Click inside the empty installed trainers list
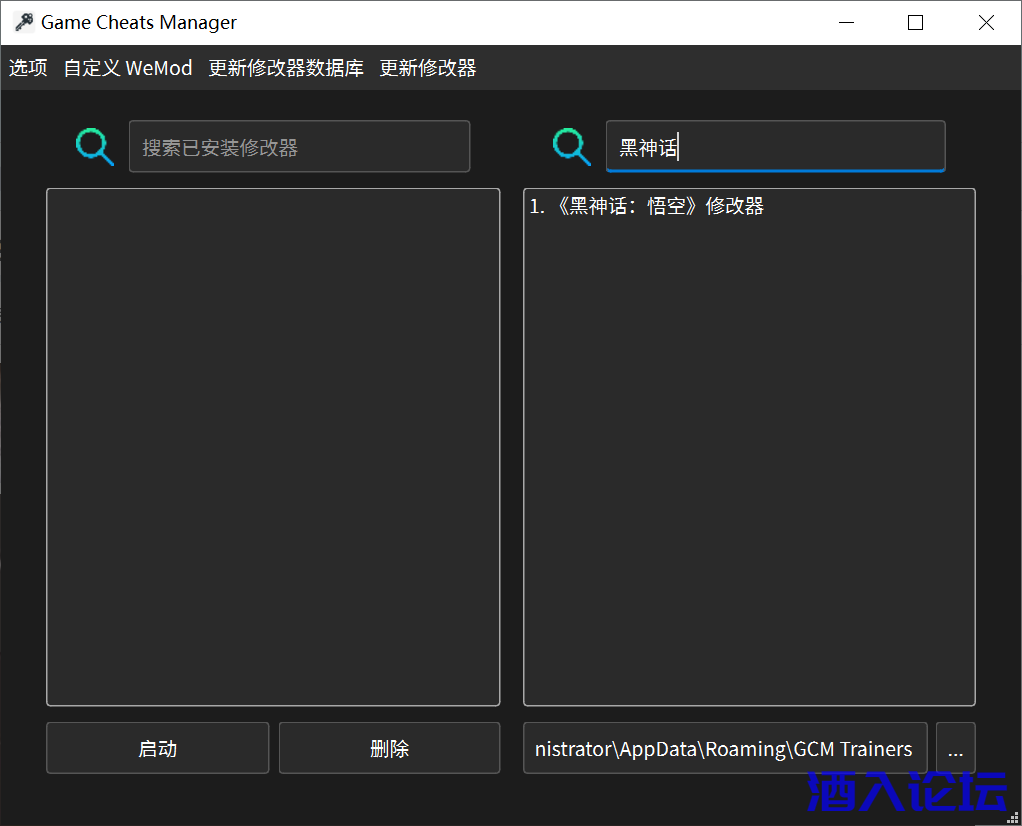The height and width of the screenshot is (826, 1022). point(273,446)
